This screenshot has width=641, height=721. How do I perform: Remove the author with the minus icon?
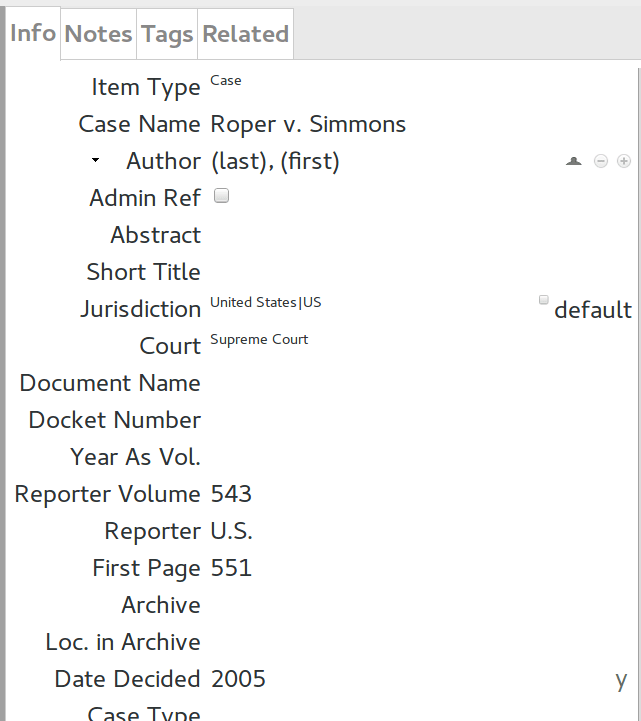coord(600,161)
